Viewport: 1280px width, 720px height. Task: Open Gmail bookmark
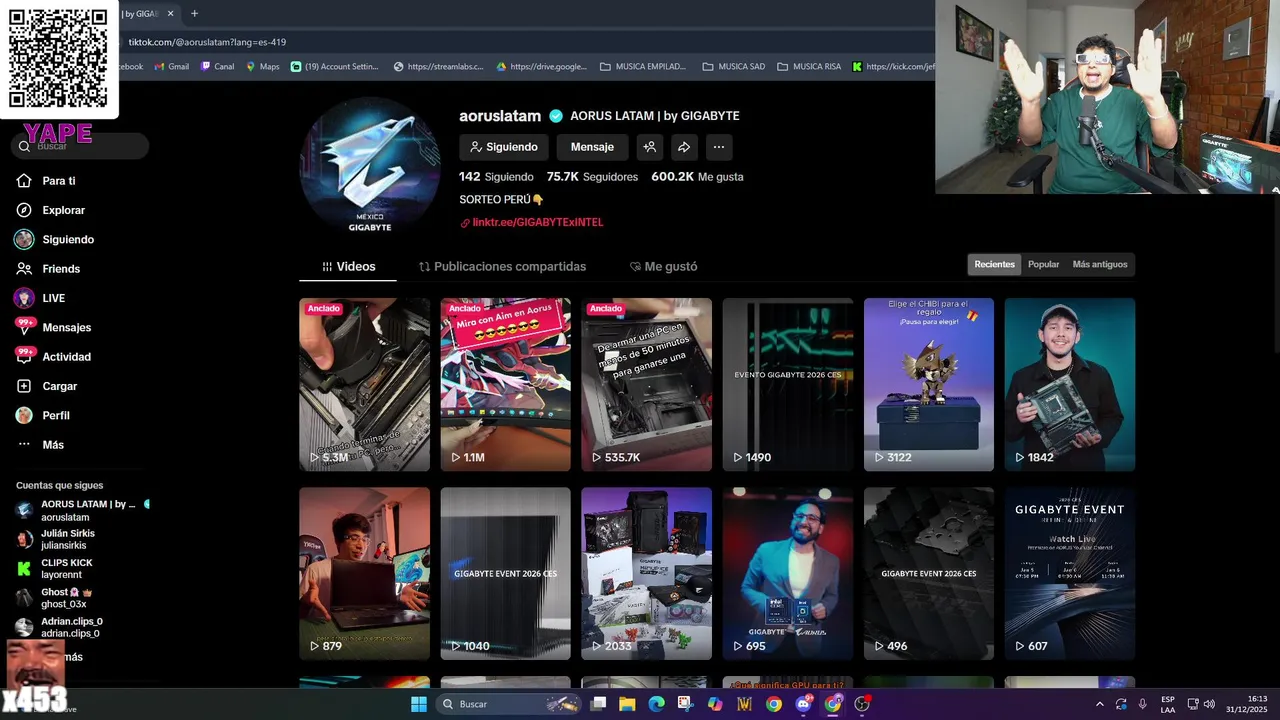point(171,67)
